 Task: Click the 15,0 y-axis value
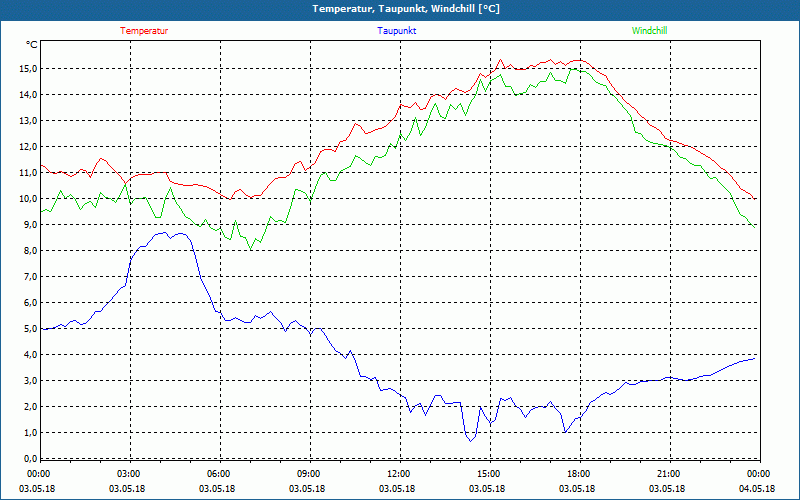coord(28,69)
